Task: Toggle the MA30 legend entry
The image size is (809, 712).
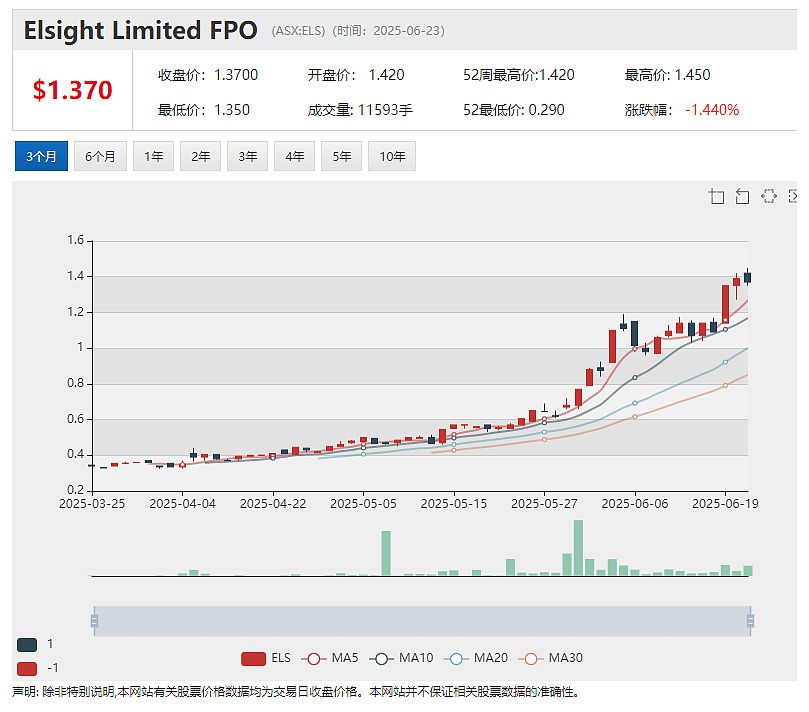Action: (551, 658)
